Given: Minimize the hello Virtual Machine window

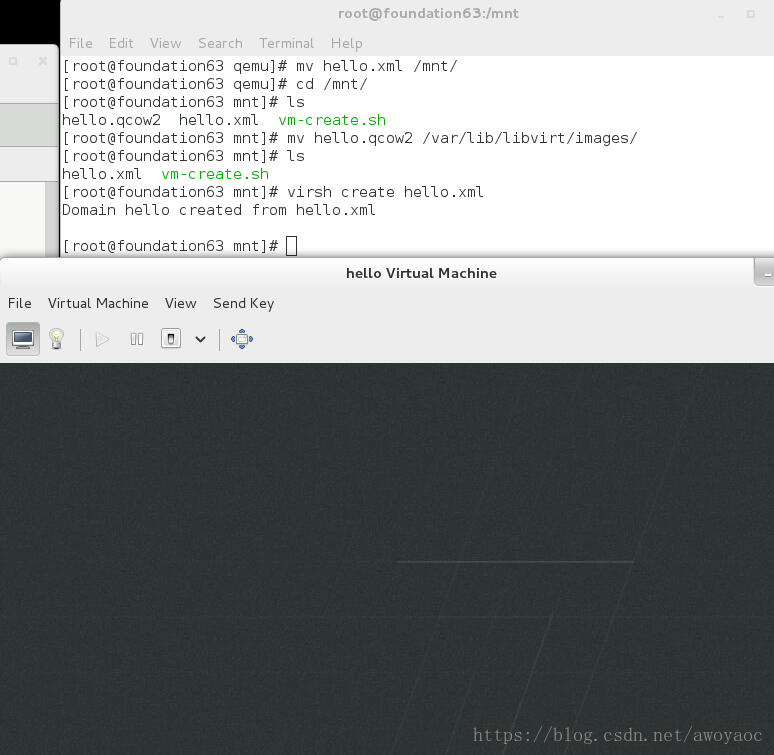Looking at the screenshot, I should coord(767,274).
